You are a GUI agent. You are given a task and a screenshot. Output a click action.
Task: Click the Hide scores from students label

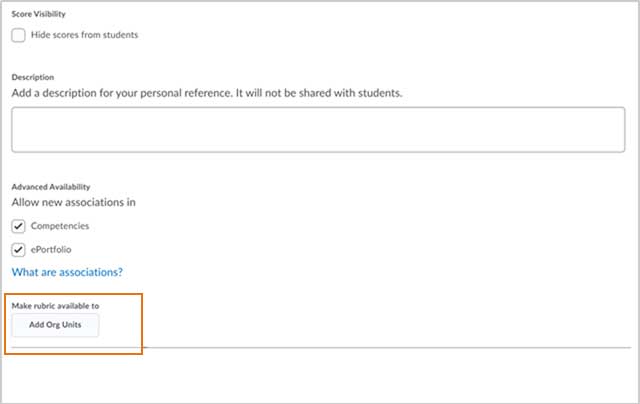point(84,35)
